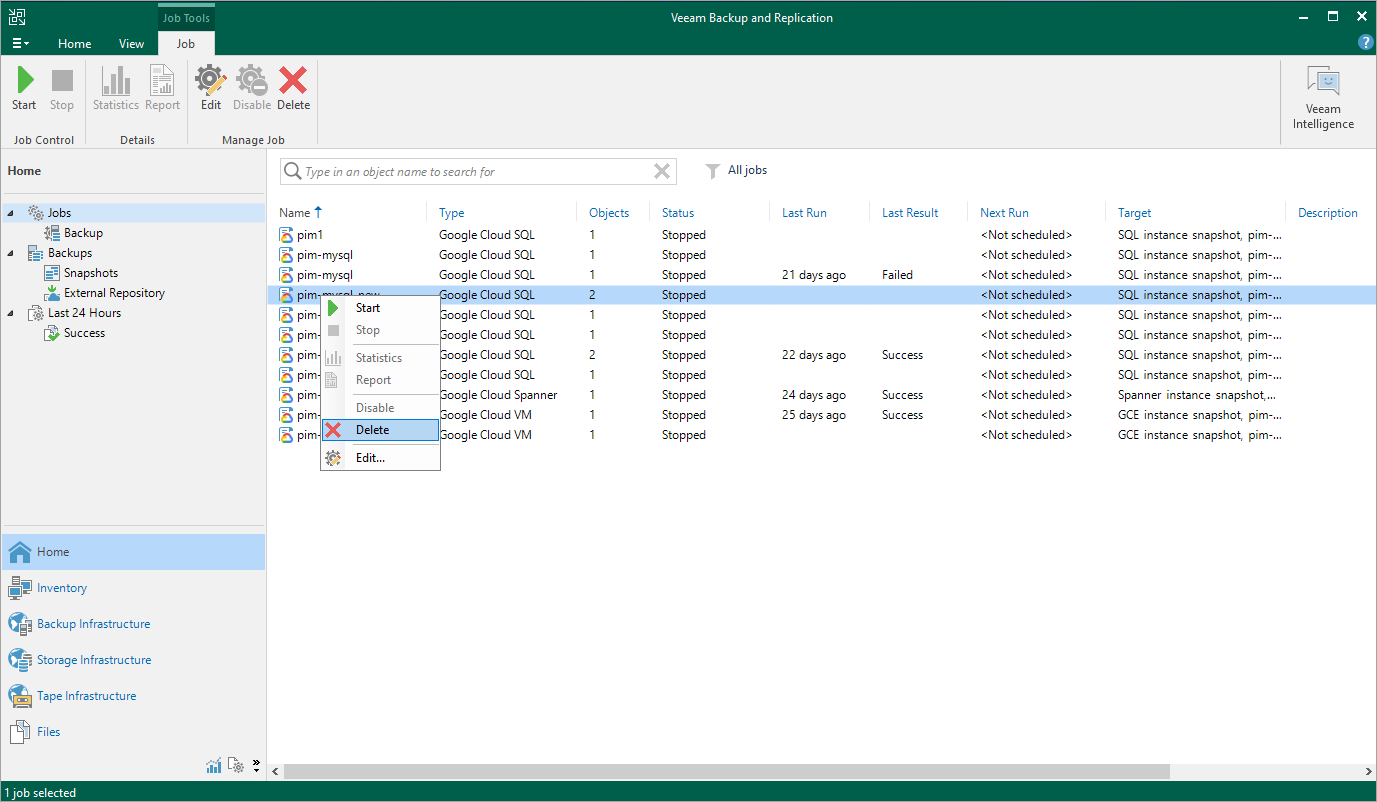Click the Edit gear icon in the ribbon
This screenshot has width=1377, height=802.
click(x=210, y=81)
